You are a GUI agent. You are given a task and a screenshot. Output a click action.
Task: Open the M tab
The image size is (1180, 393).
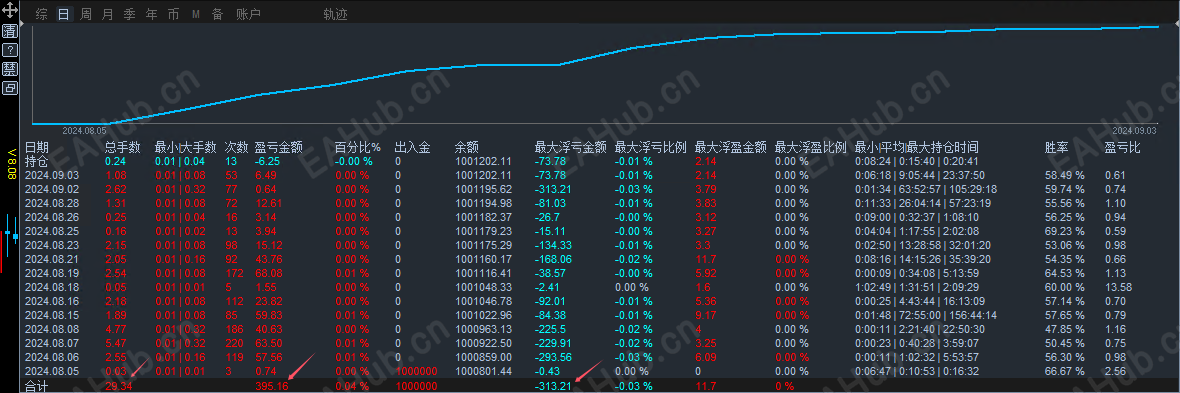pyautogui.click(x=196, y=14)
